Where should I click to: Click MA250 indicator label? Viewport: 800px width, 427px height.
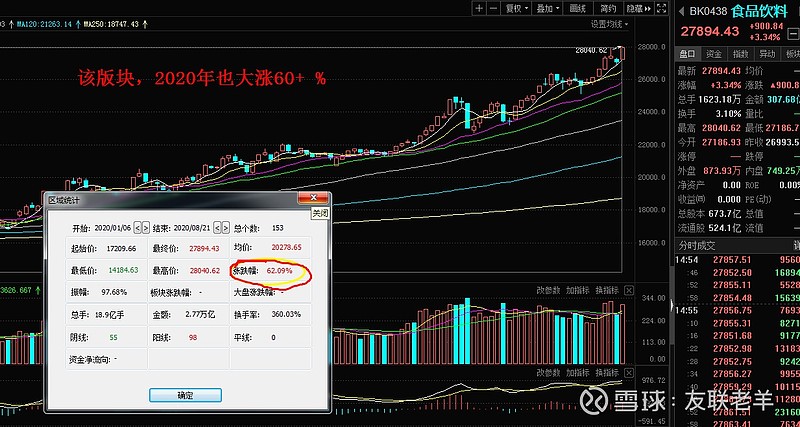(112, 24)
